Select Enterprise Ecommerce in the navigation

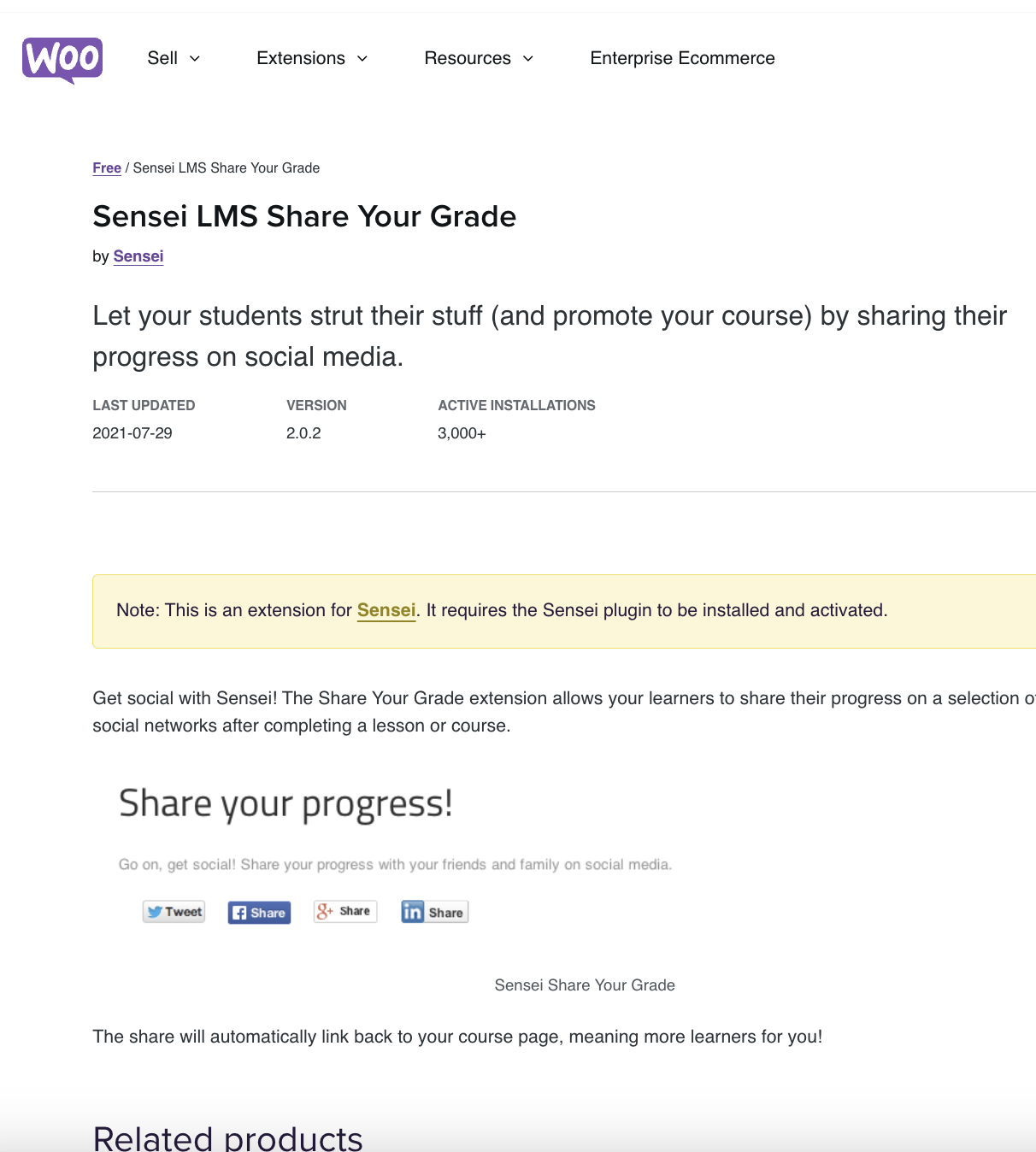tap(681, 58)
